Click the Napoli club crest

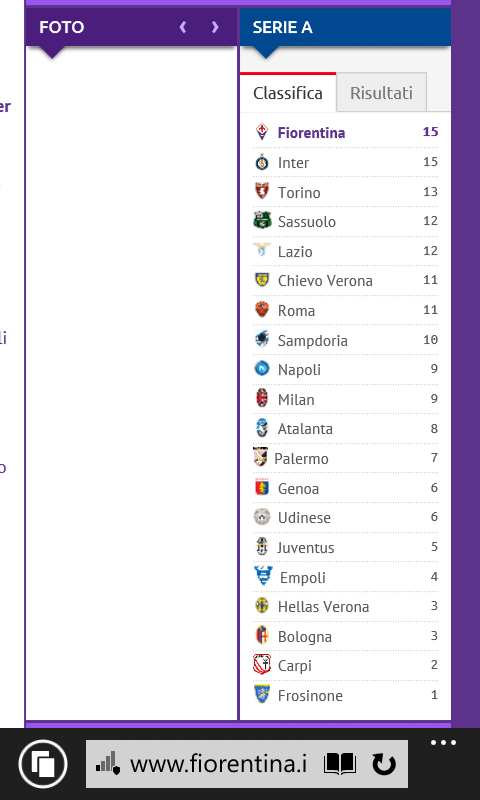pyautogui.click(x=262, y=368)
